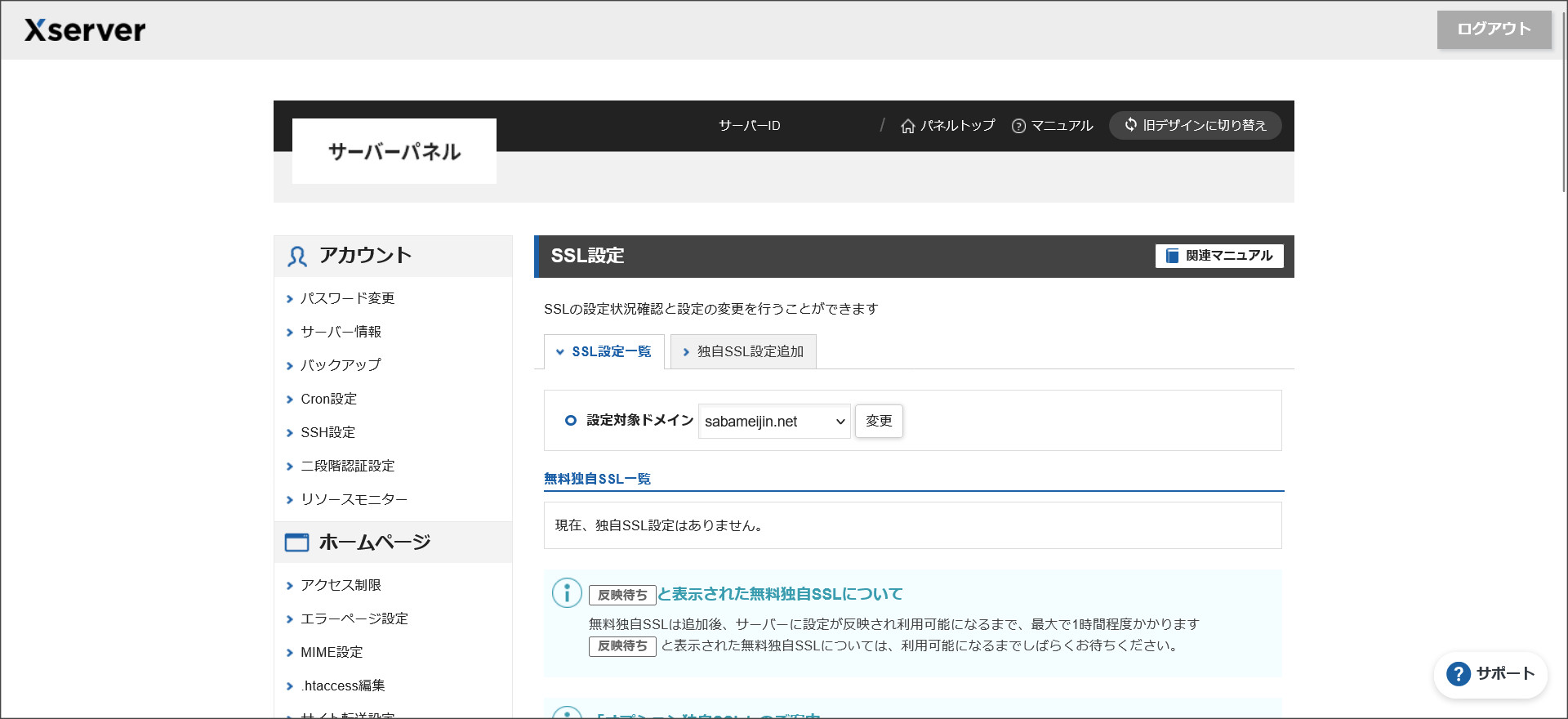Click the アカウント person icon
This screenshot has width=1568, height=719.
pos(297,257)
